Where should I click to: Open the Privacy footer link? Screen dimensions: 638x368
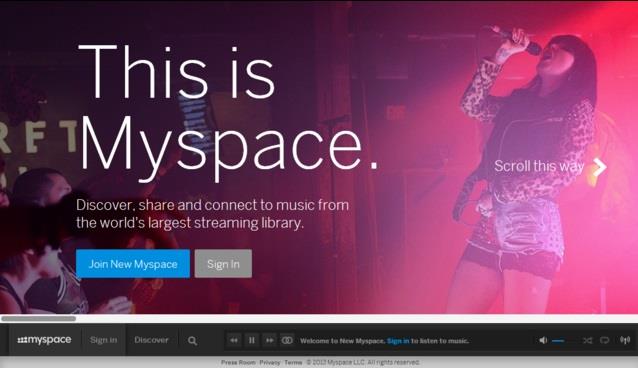click(270, 362)
